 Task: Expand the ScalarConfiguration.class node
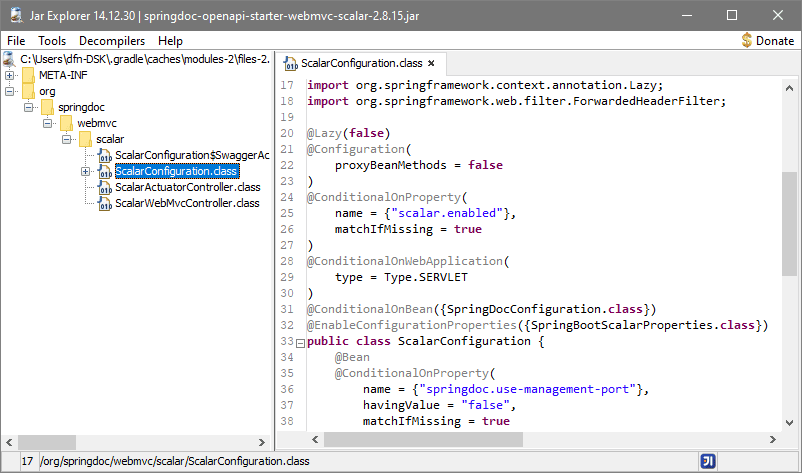(85, 171)
